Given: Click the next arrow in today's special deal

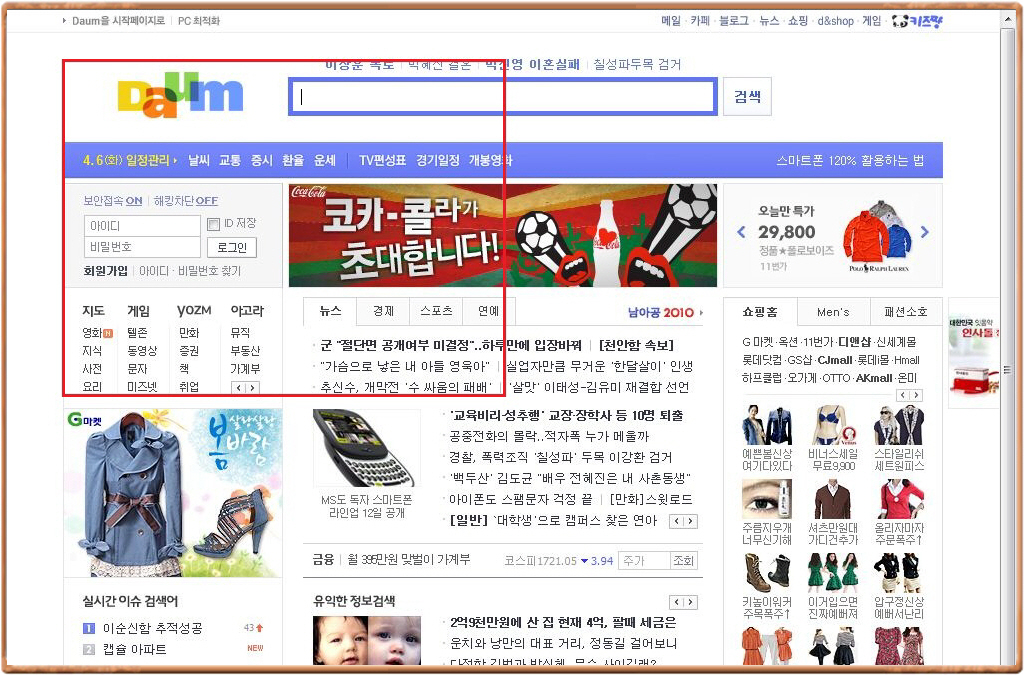Looking at the screenshot, I should click(925, 232).
